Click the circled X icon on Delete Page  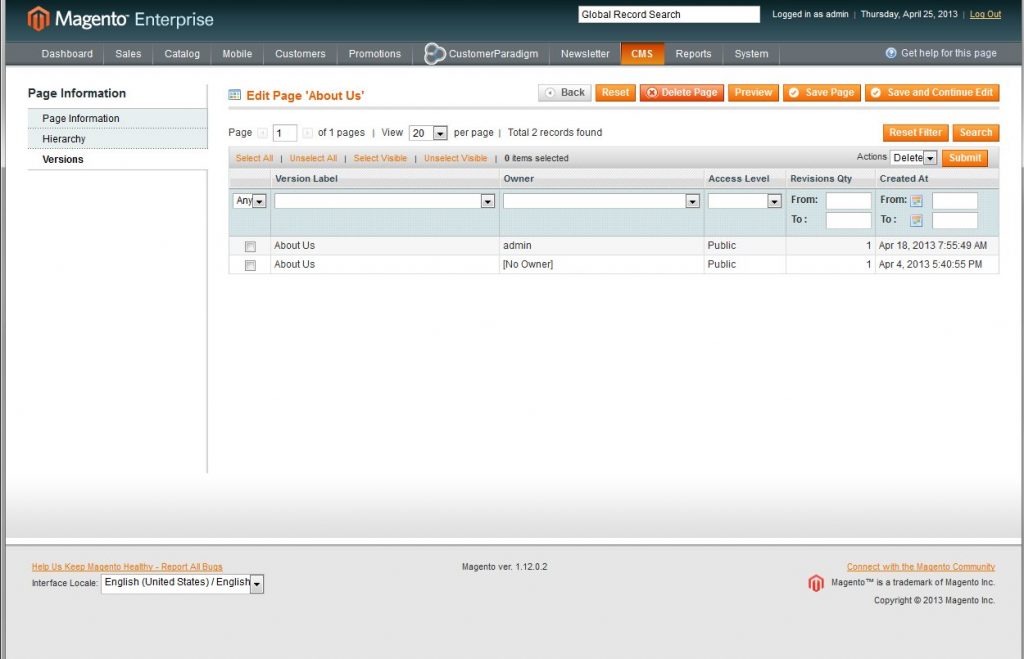coord(653,92)
